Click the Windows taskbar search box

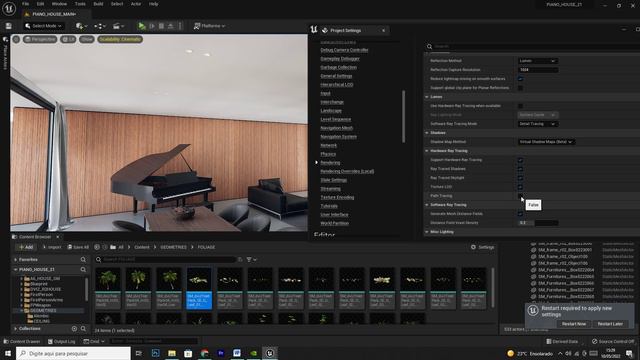[73, 353]
